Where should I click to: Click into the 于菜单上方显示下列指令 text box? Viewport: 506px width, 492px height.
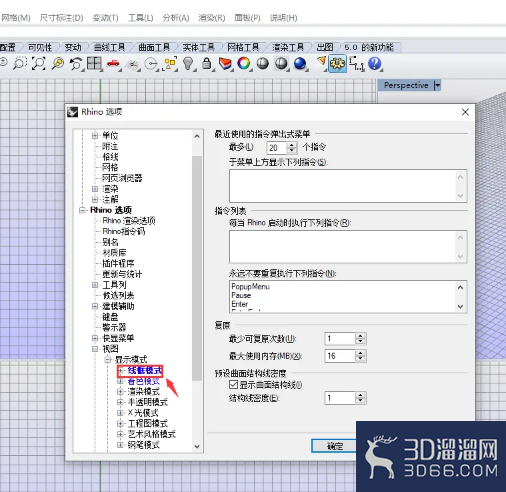348,186
